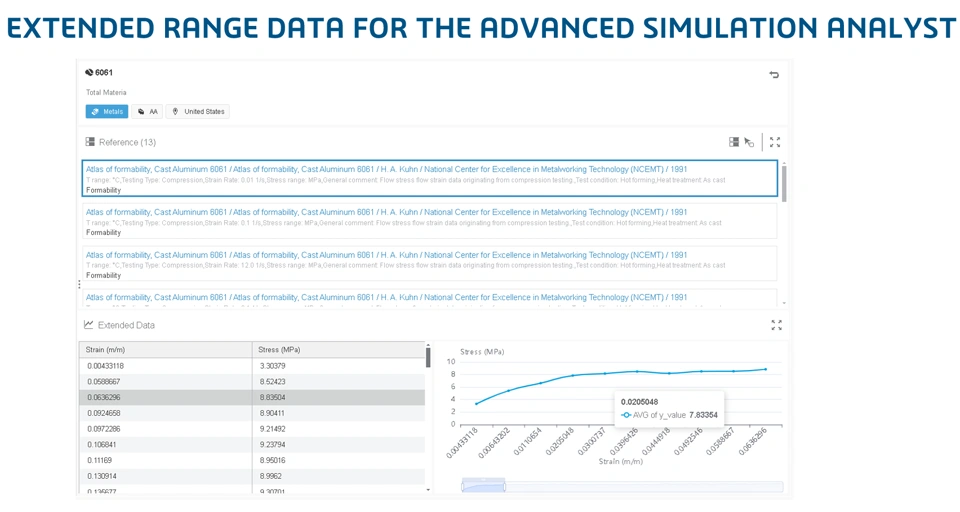The height and width of the screenshot is (512, 960).
Task: Open the reference with strain rate 12.0 1/s
Action: [430, 263]
